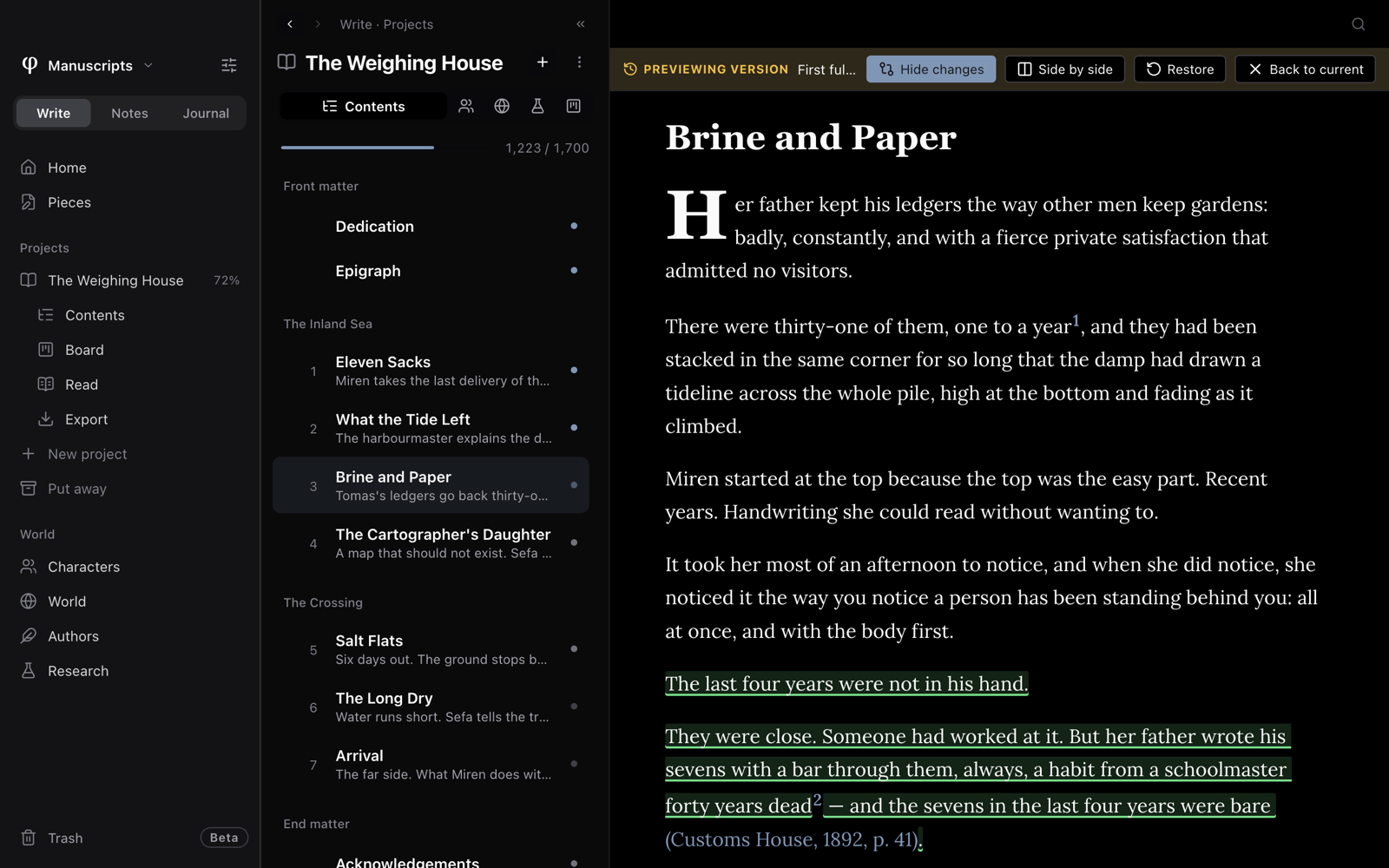
Task: Toggle Side by side comparison view
Action: 1064,69
